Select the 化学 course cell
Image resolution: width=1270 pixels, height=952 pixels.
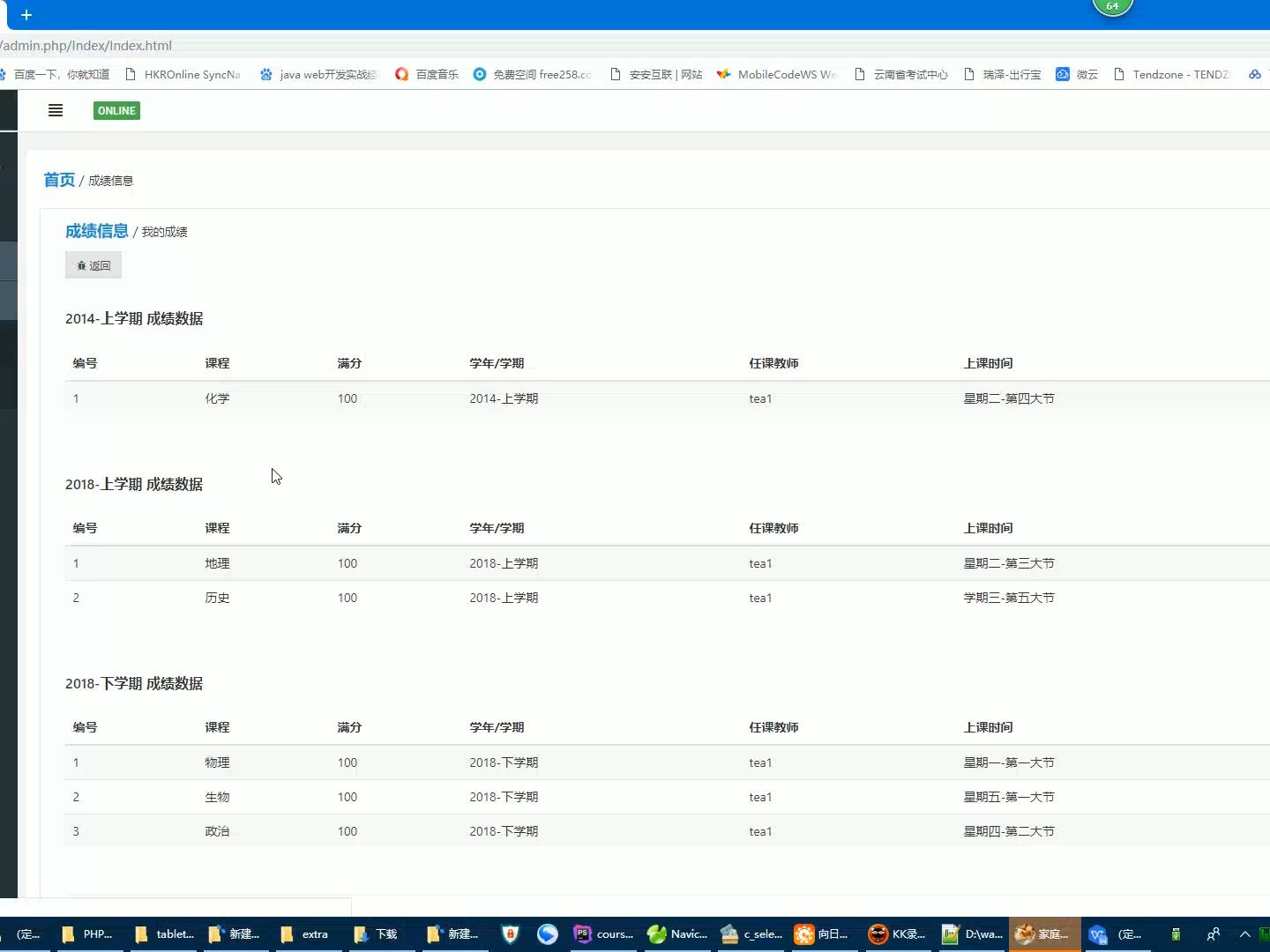(x=217, y=398)
